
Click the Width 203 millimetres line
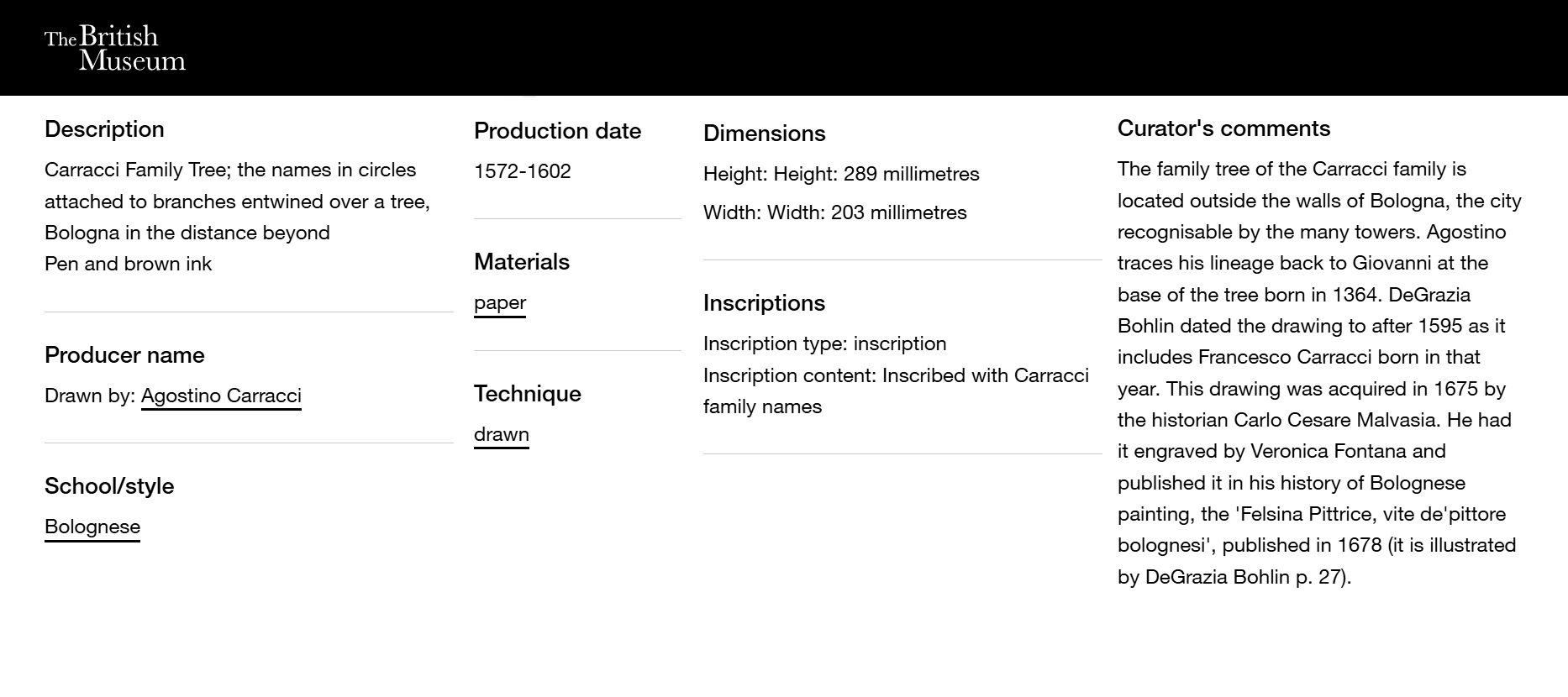point(835,212)
